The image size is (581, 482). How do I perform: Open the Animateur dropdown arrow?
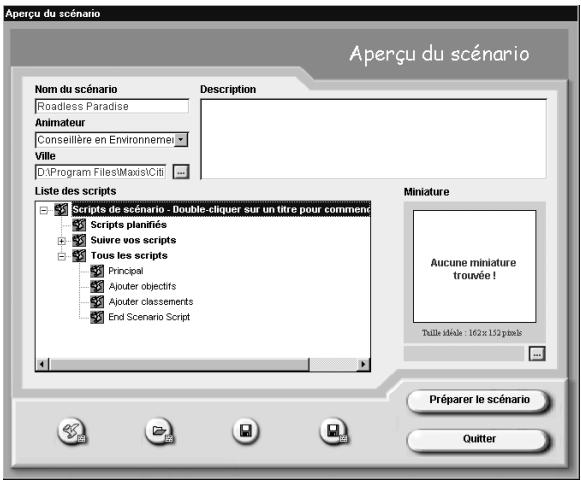pos(180,140)
